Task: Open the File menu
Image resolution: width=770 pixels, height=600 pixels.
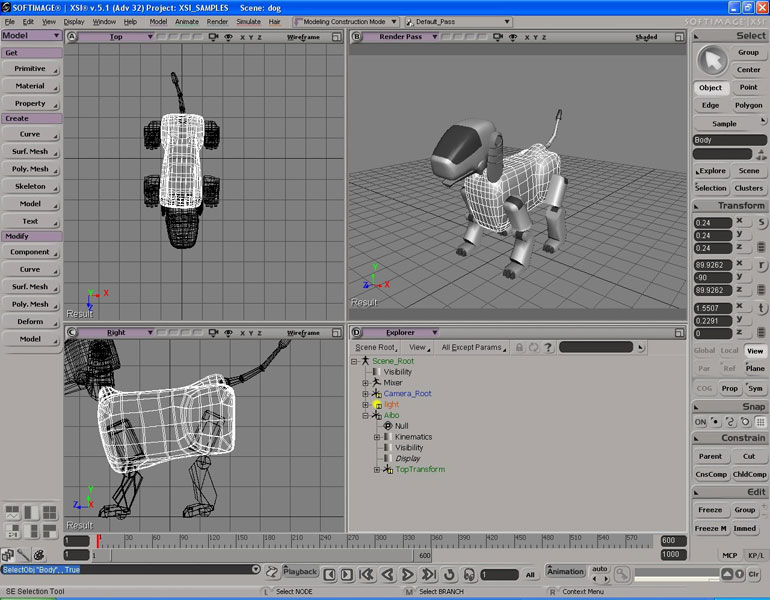Action: click(x=9, y=22)
